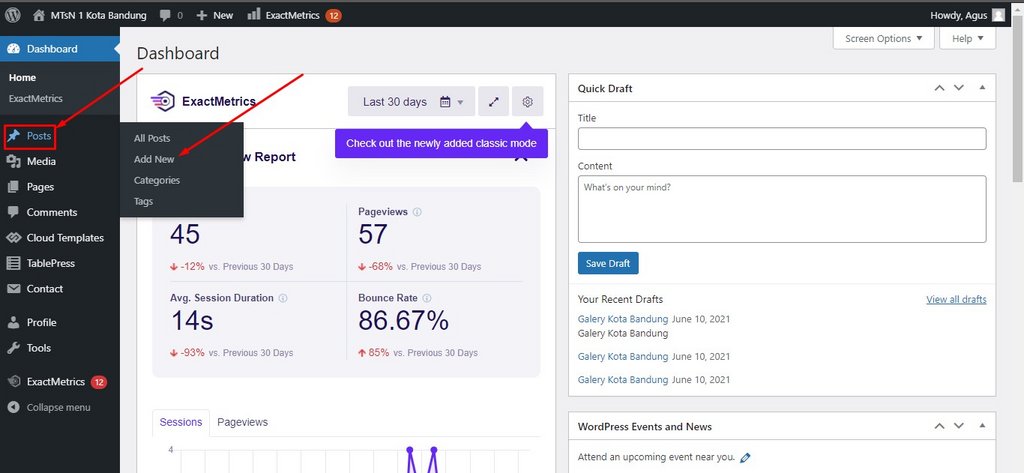1024x473 pixels.
Task: Click the Cloud Templates icon in sidebar
Action: 14,238
